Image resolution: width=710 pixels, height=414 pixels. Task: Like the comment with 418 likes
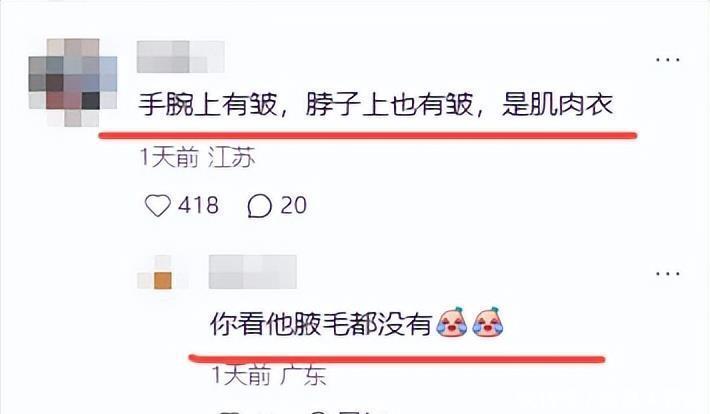point(158,206)
